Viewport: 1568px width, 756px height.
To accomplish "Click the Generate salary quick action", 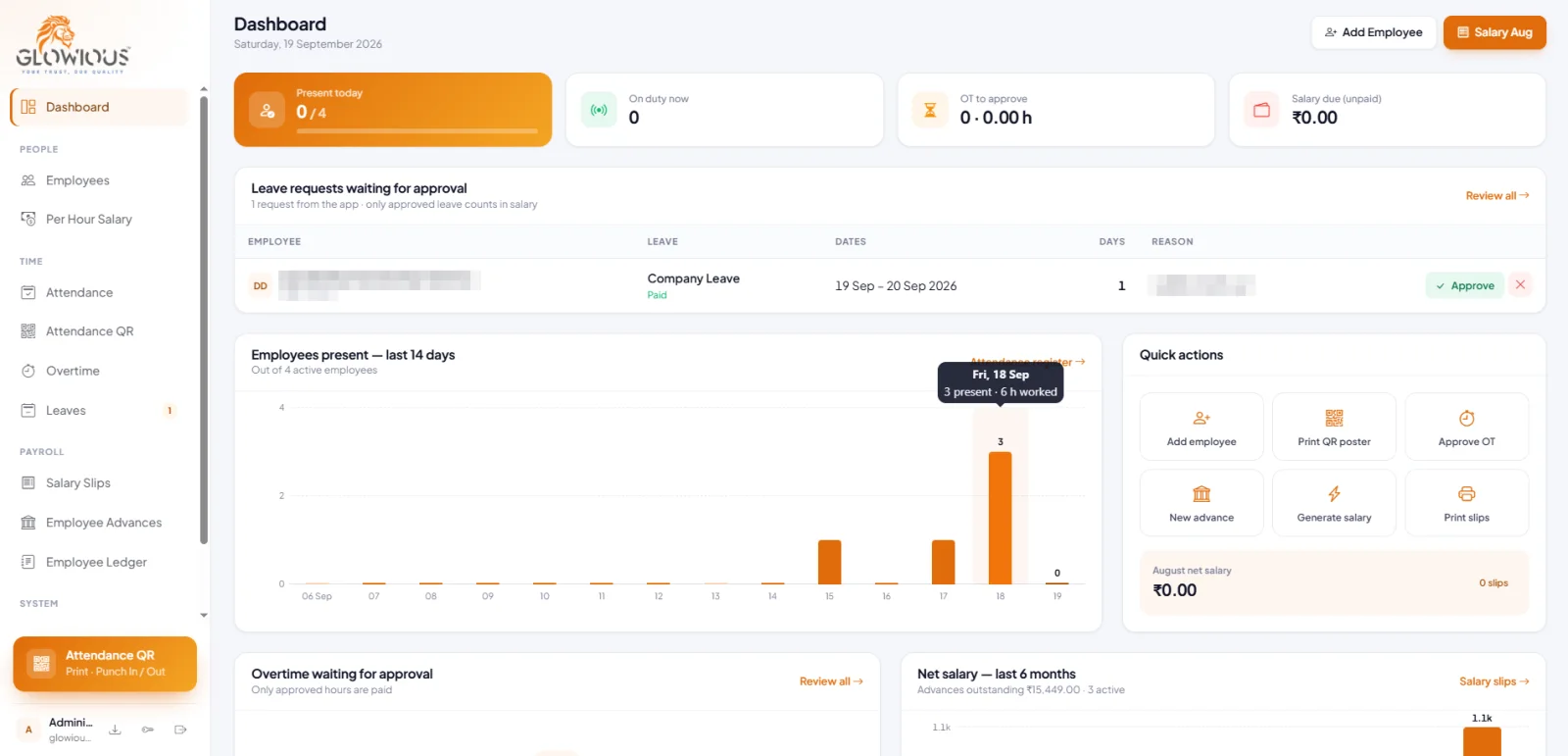I will (x=1334, y=503).
